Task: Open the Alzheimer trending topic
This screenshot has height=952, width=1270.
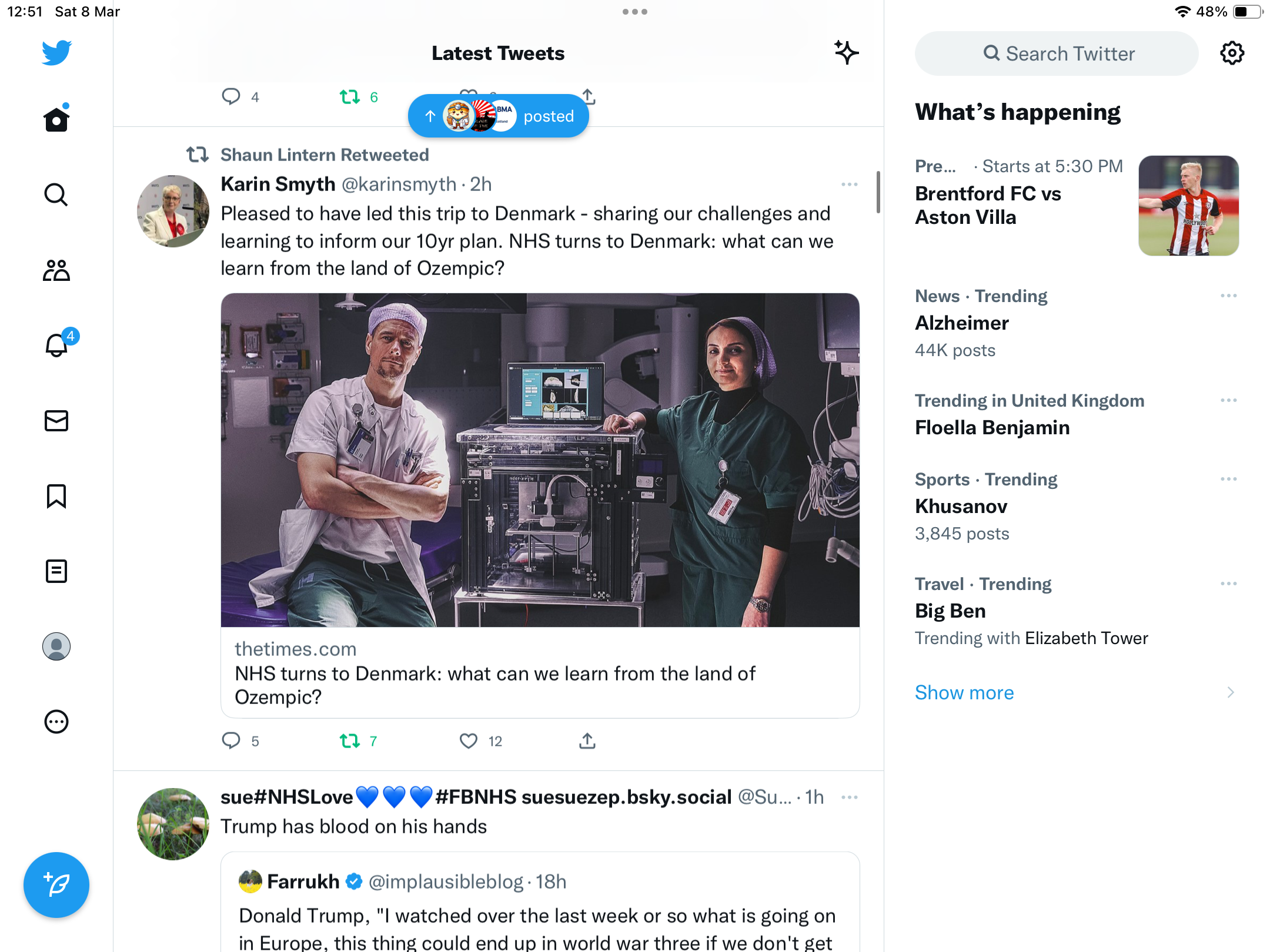Action: (962, 323)
